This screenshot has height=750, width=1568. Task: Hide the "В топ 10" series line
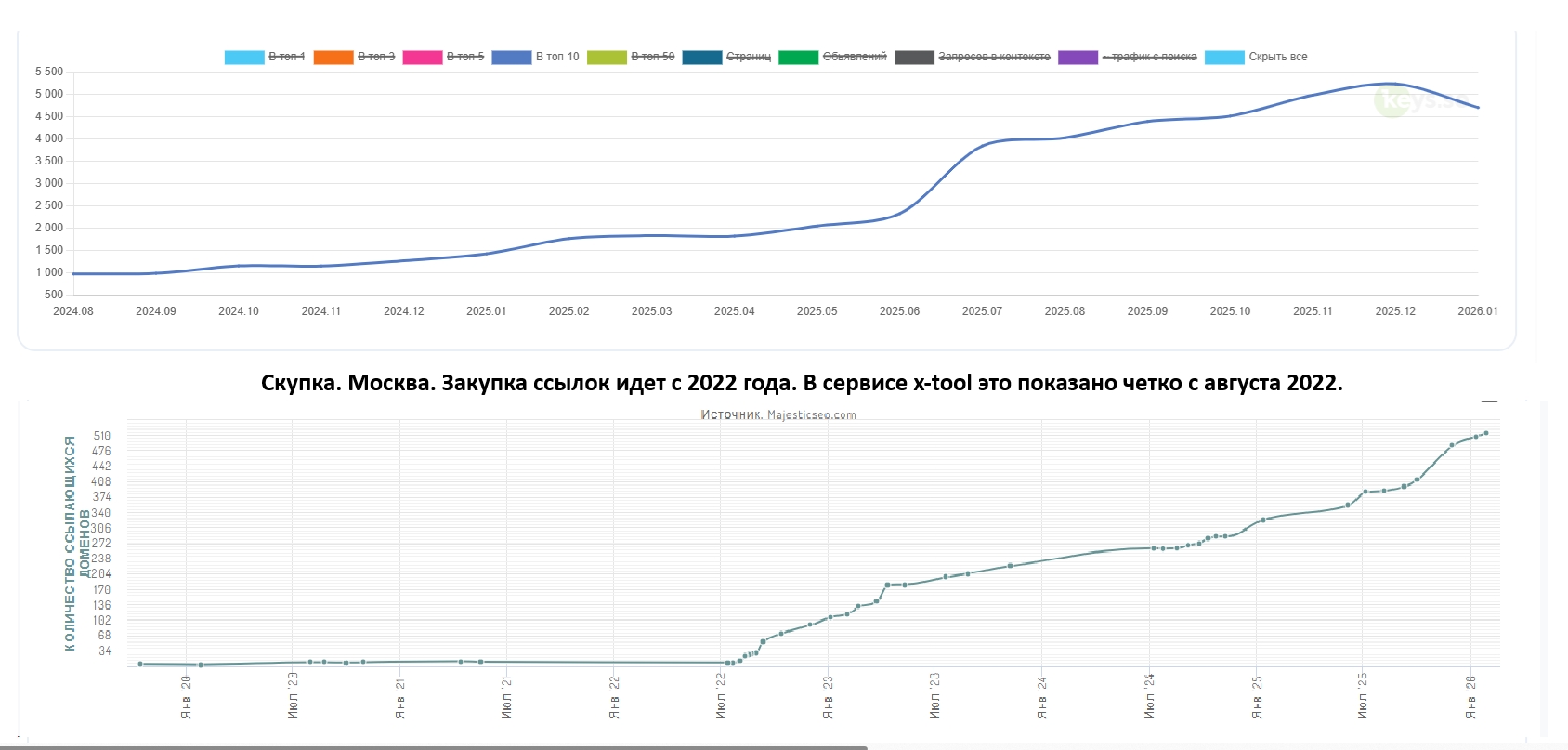click(x=556, y=57)
